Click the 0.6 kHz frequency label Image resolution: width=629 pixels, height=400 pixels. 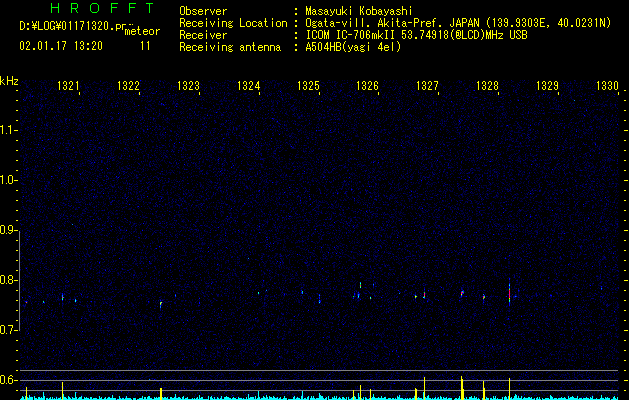click(8, 380)
